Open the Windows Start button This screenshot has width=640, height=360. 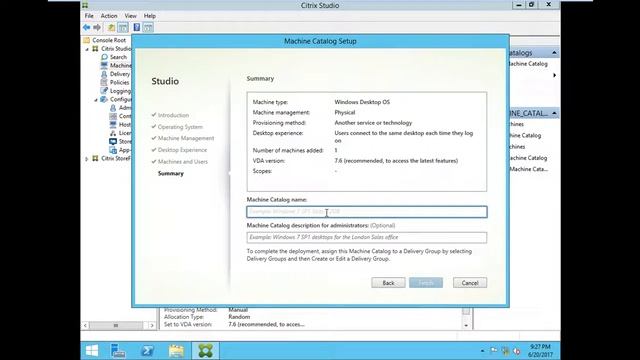tap(92, 351)
